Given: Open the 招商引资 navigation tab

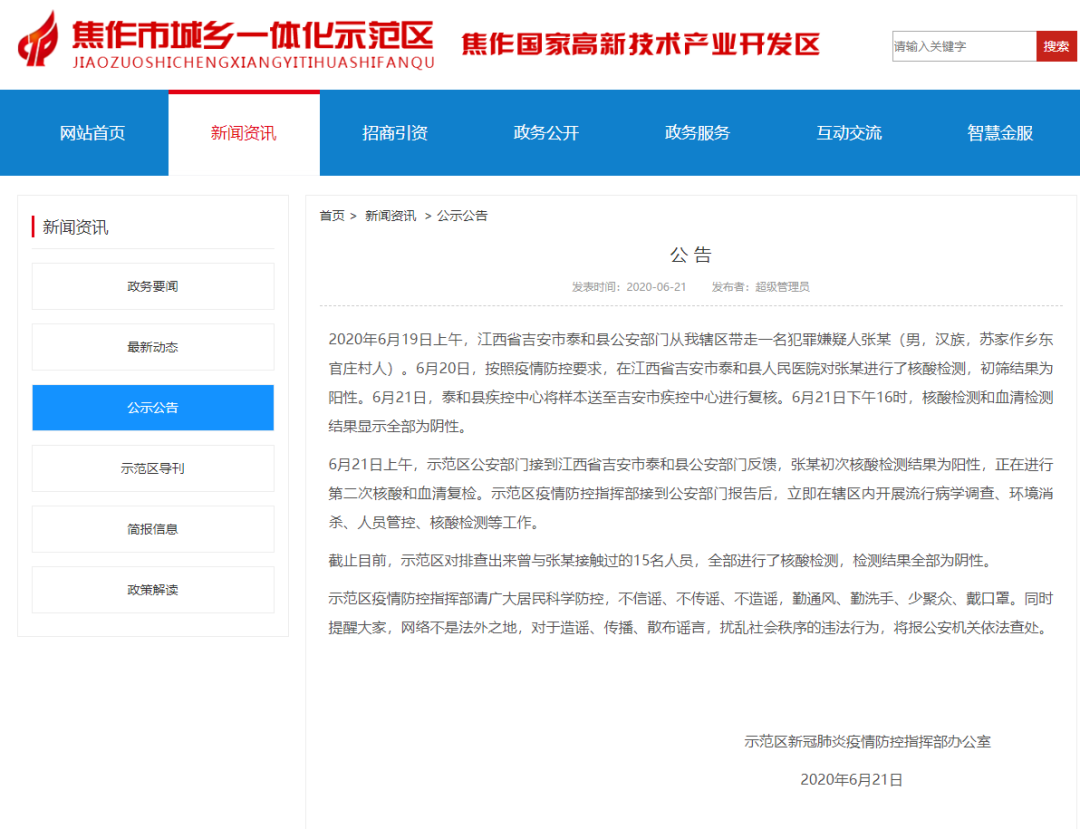Looking at the screenshot, I should (x=395, y=133).
